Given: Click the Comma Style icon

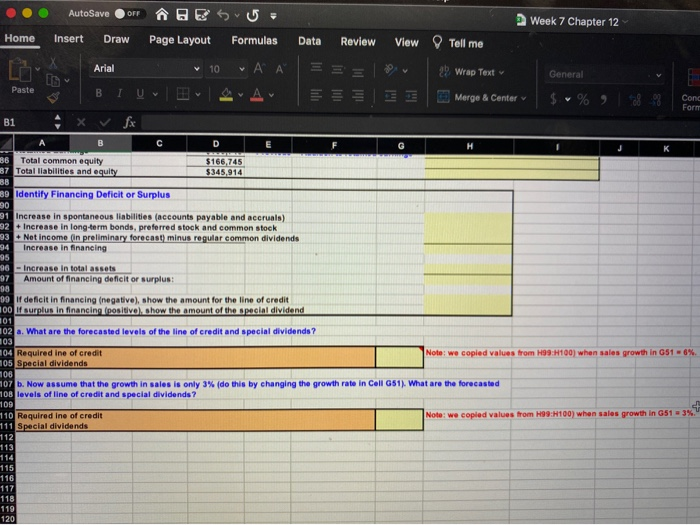Looking at the screenshot, I should point(604,100).
